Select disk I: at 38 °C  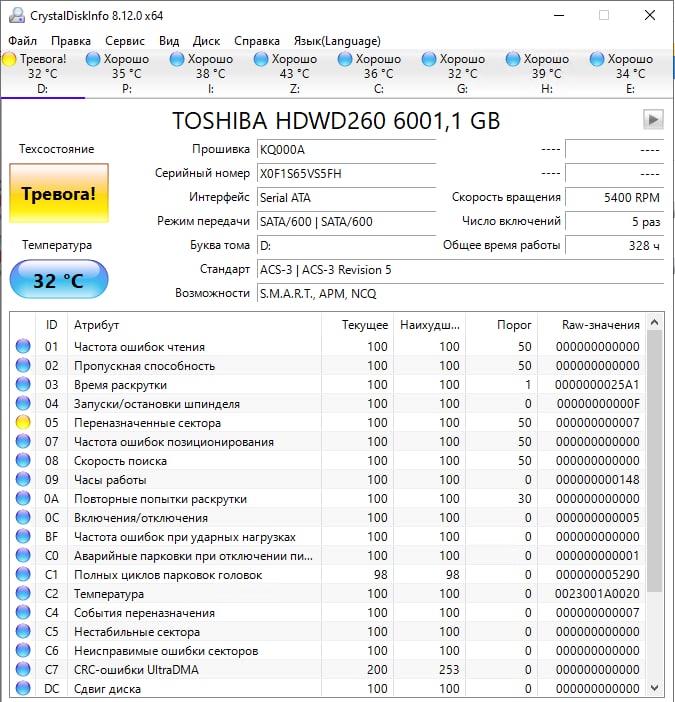(210, 73)
